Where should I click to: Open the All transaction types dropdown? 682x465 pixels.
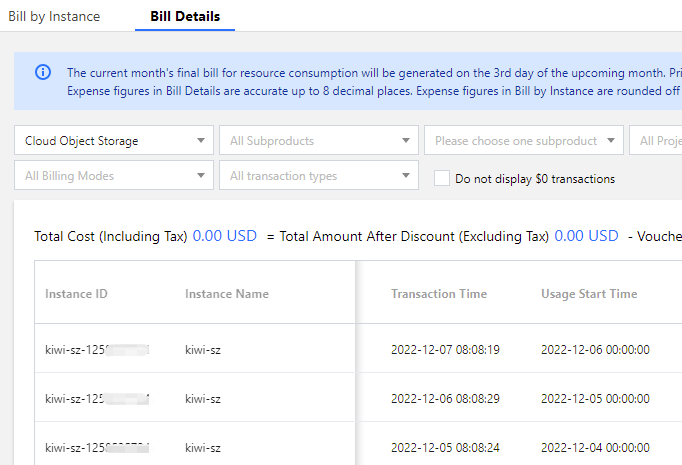click(x=318, y=176)
